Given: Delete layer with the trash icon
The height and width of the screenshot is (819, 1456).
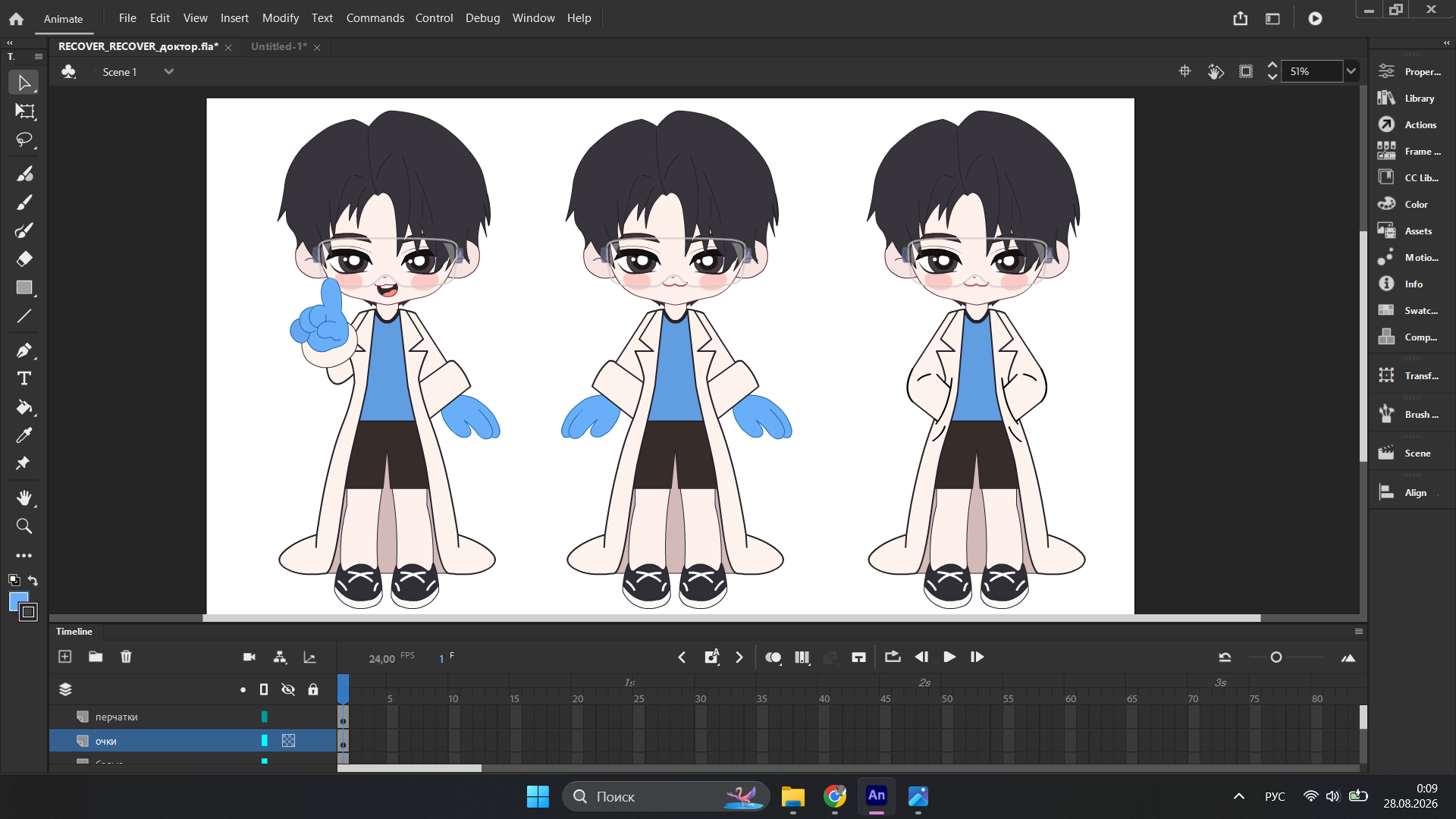Looking at the screenshot, I should (126, 657).
